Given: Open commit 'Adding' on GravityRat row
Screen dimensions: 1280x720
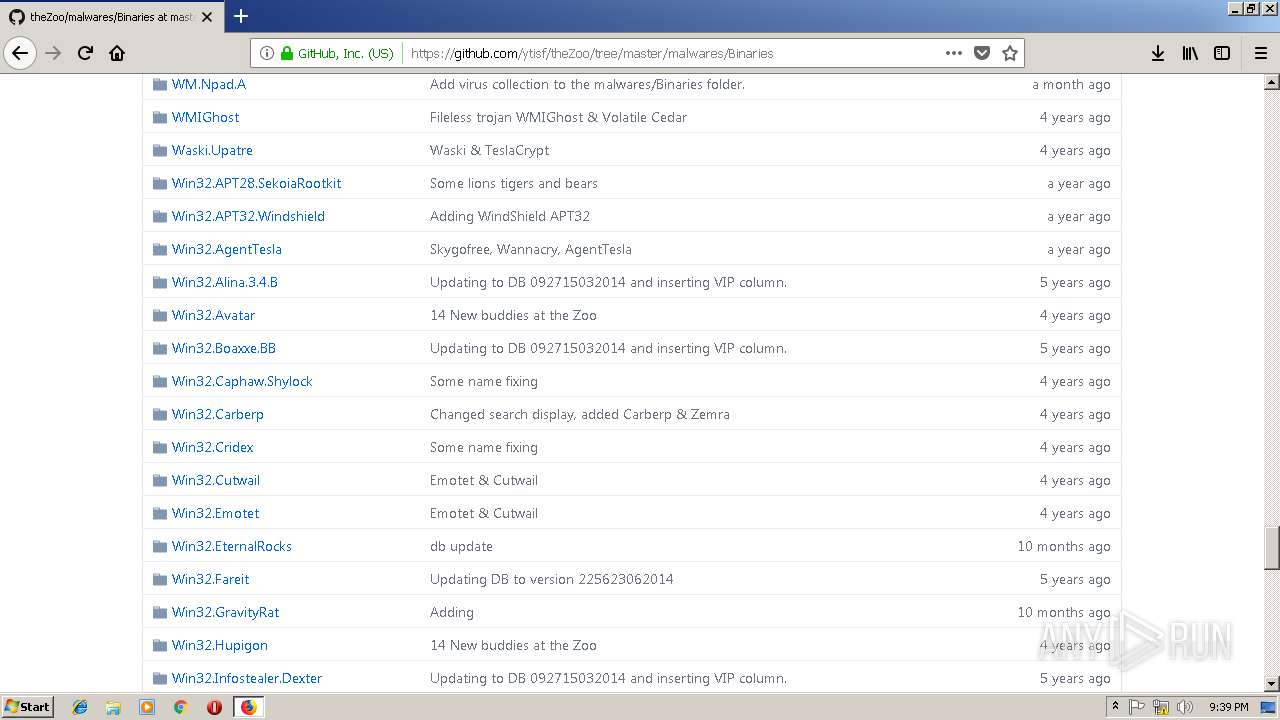Looking at the screenshot, I should (x=451, y=612).
